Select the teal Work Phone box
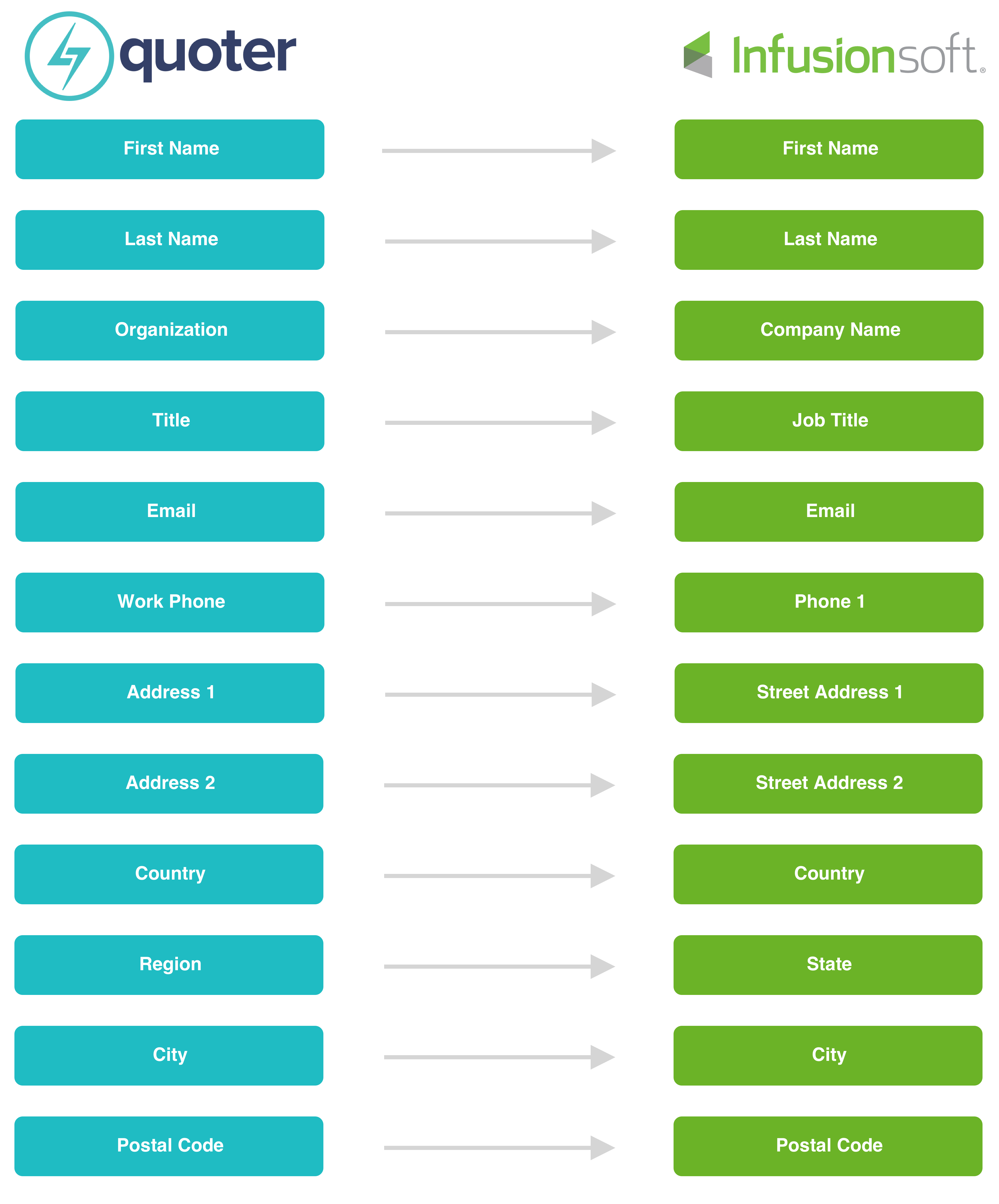The height and width of the screenshot is (1204, 999). 170,602
